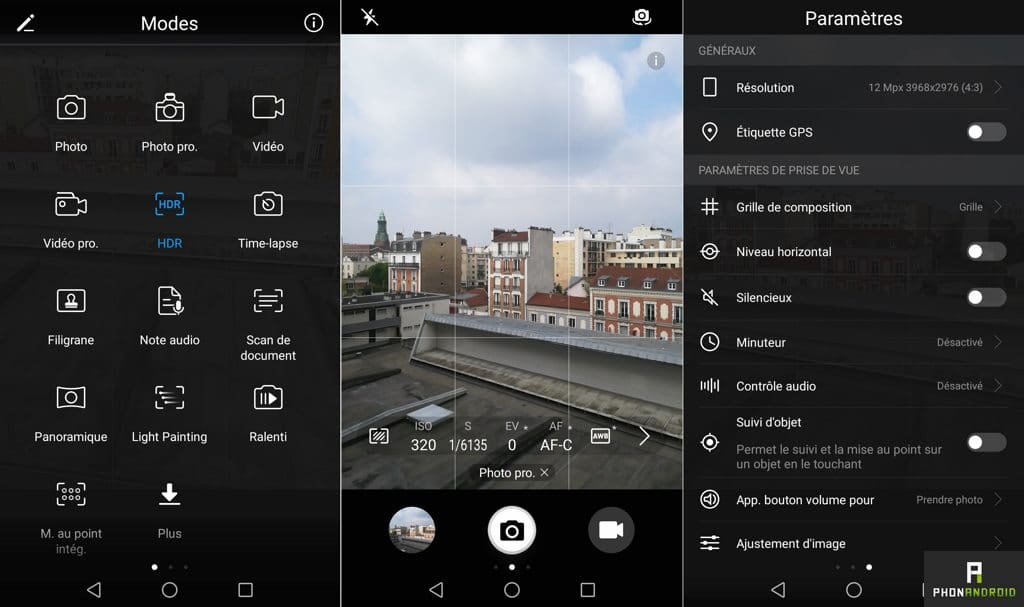This screenshot has height=607, width=1024.
Task: Select the Photo mode icon
Action: pos(71,108)
